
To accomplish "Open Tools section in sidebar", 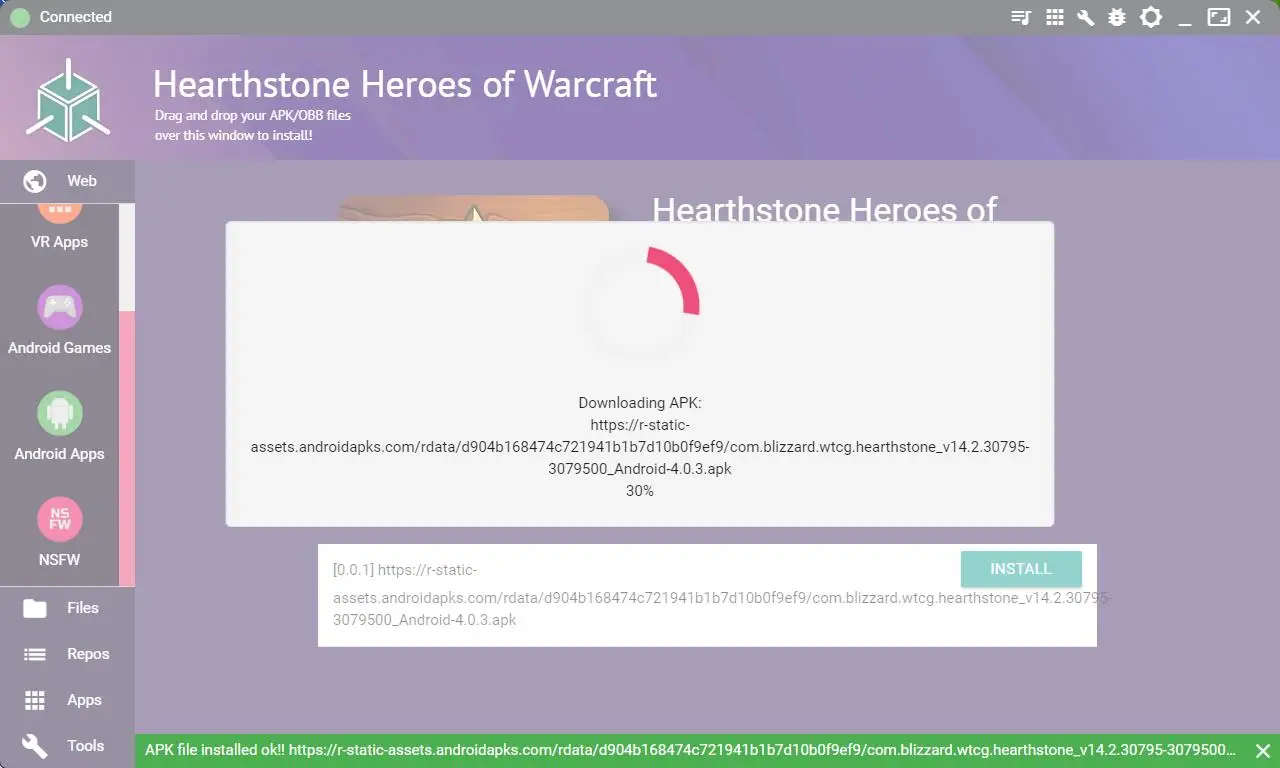I will point(67,746).
